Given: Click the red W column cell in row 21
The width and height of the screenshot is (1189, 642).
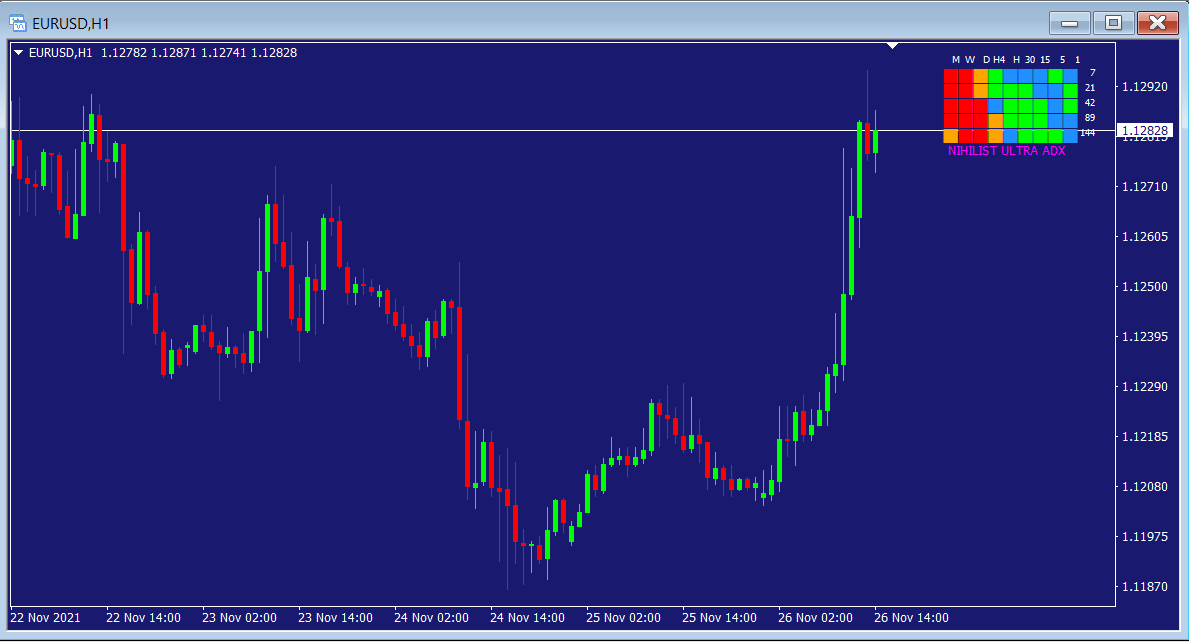Looking at the screenshot, I should (x=966, y=91).
